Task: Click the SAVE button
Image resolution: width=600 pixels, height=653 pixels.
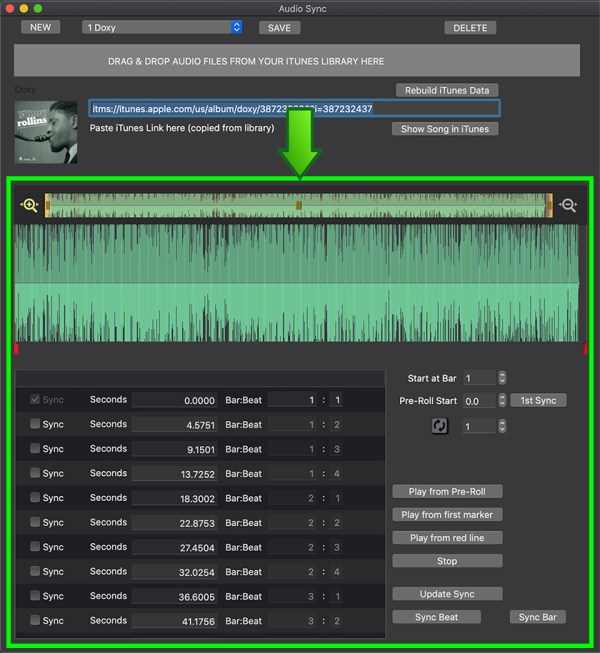Action: [x=280, y=28]
